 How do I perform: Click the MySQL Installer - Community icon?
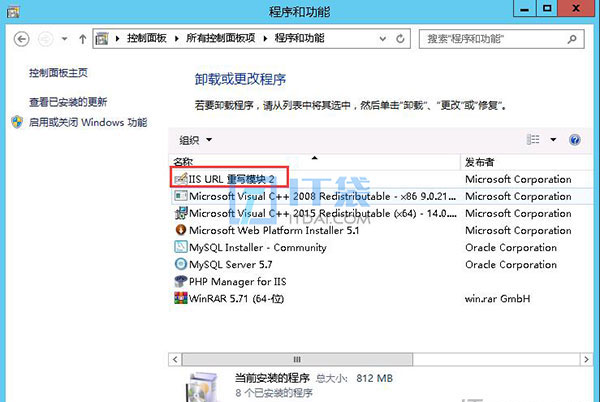pos(181,247)
